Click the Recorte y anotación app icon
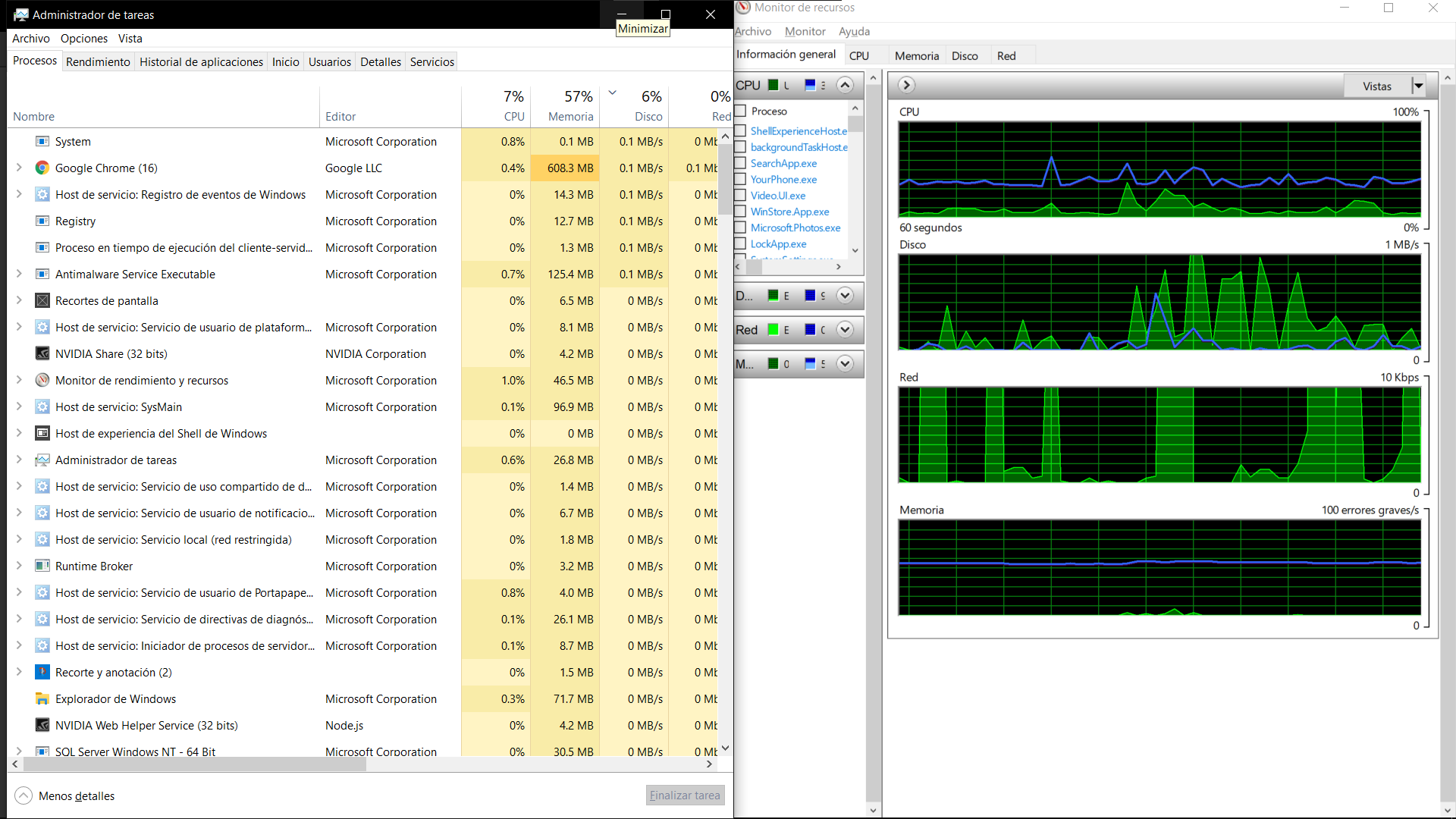The height and width of the screenshot is (819, 1456). pos(42,673)
